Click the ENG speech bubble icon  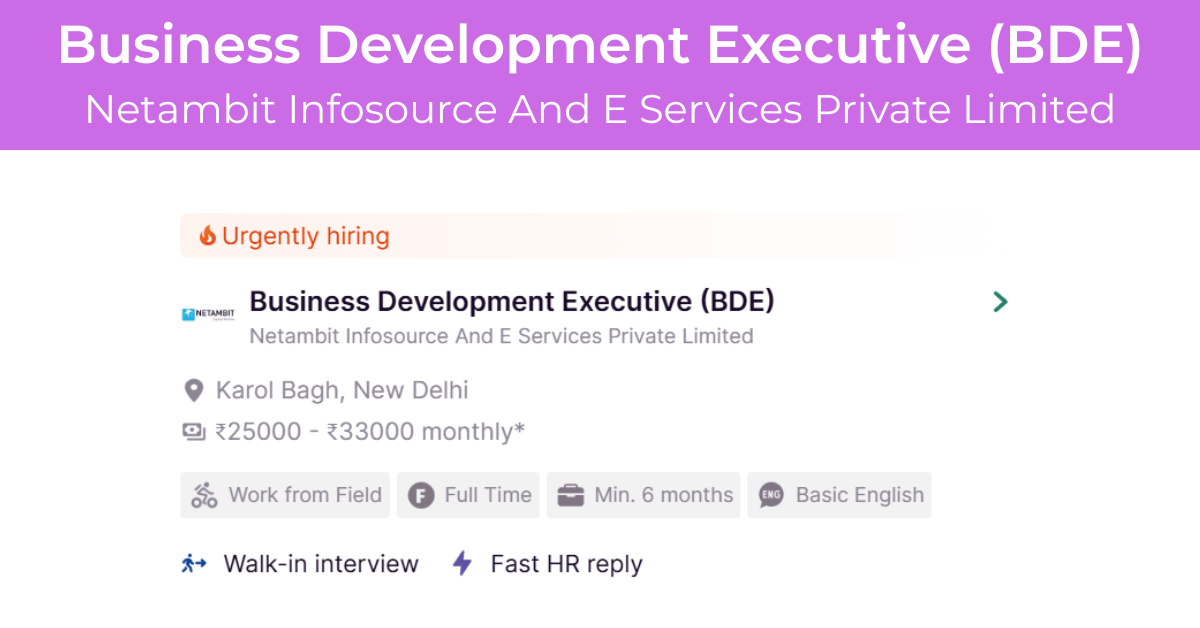pyautogui.click(x=771, y=495)
